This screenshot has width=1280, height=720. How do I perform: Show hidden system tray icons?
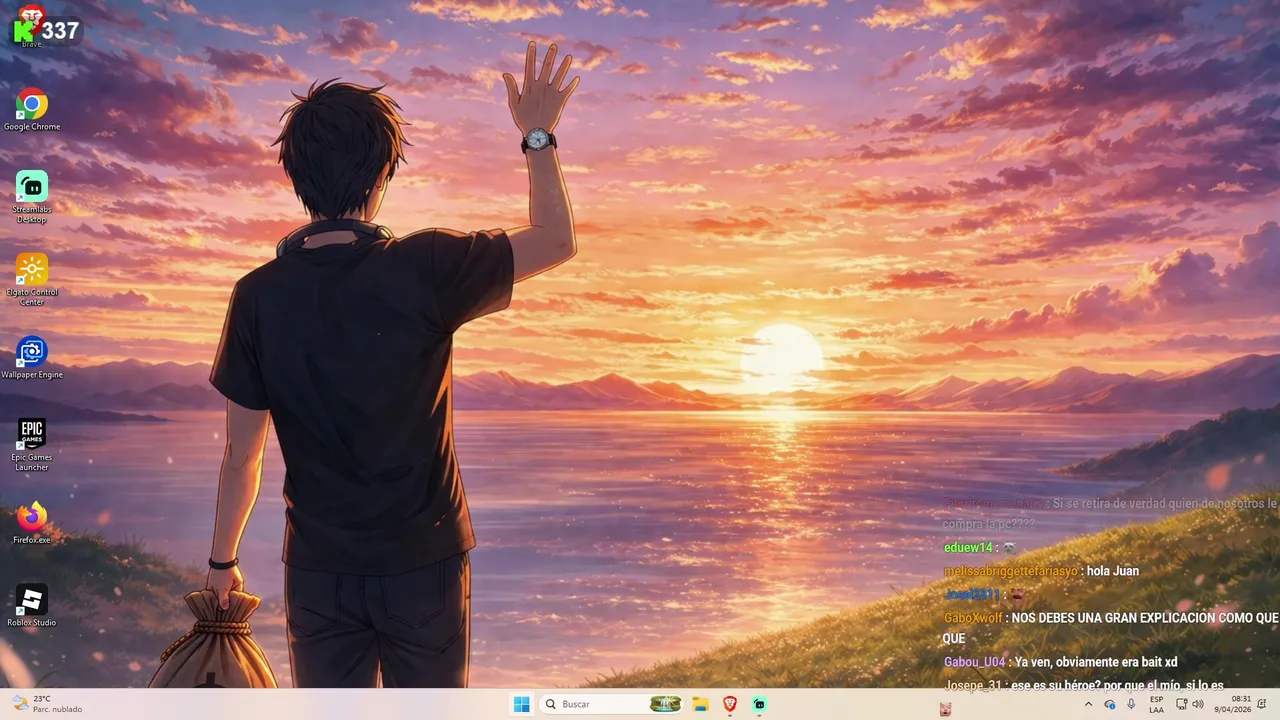1088,704
